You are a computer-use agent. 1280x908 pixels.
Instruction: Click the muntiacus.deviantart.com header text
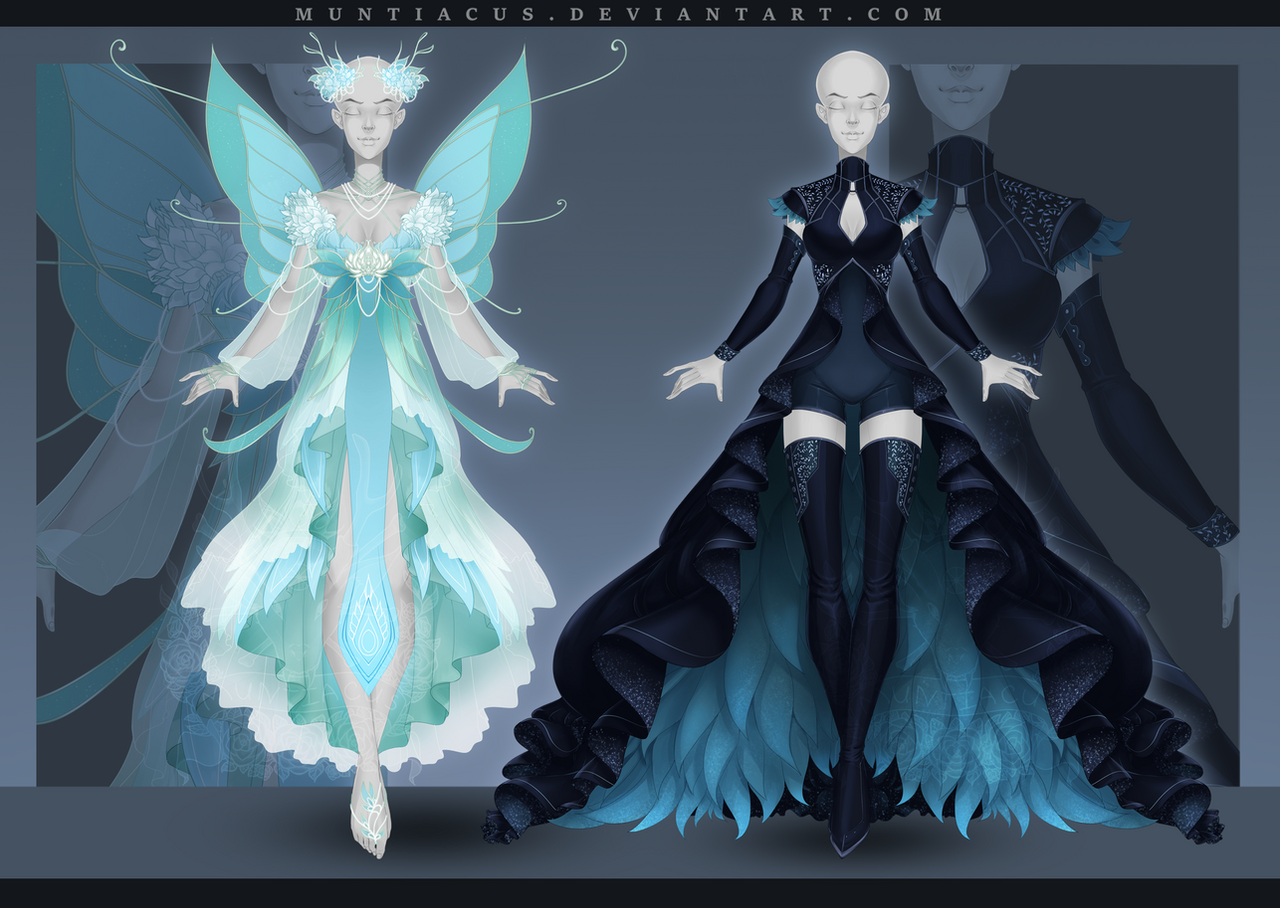[x=620, y=14]
